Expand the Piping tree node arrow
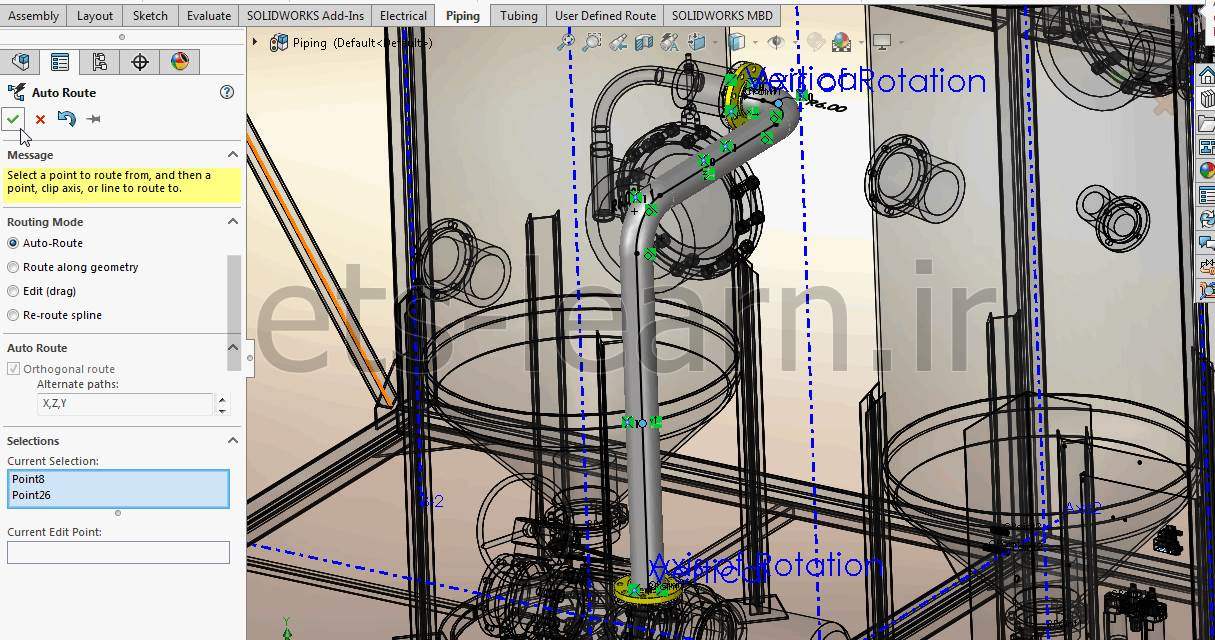The width and height of the screenshot is (1215, 640). click(256, 42)
